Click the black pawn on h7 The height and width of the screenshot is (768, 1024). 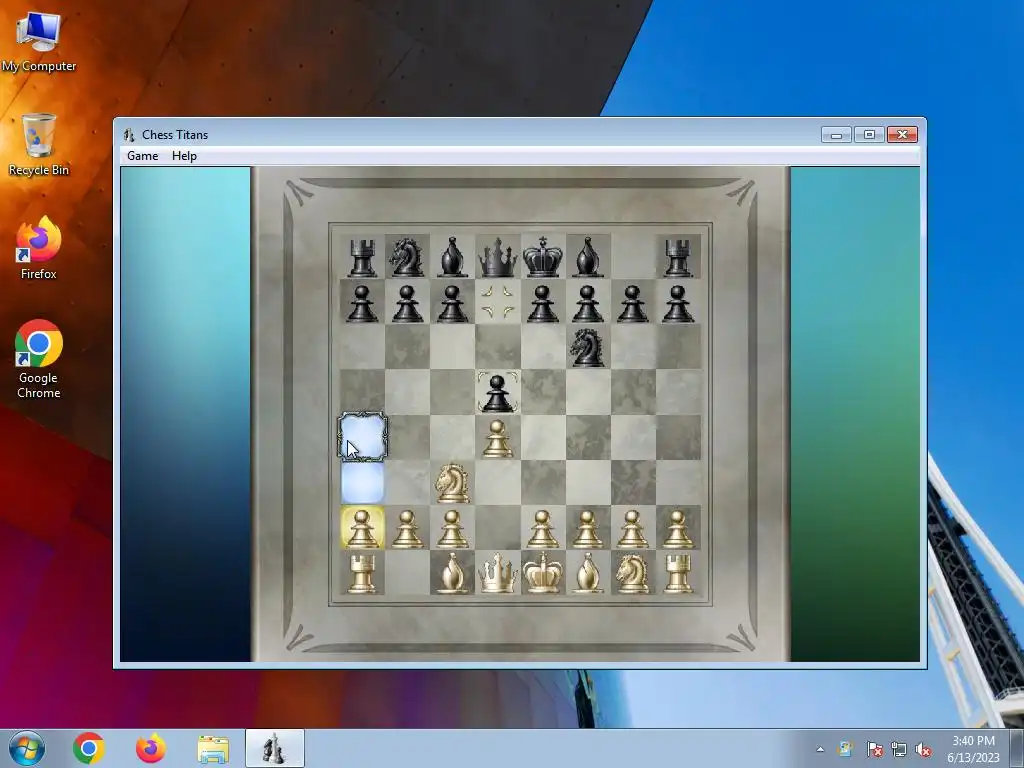(x=678, y=303)
